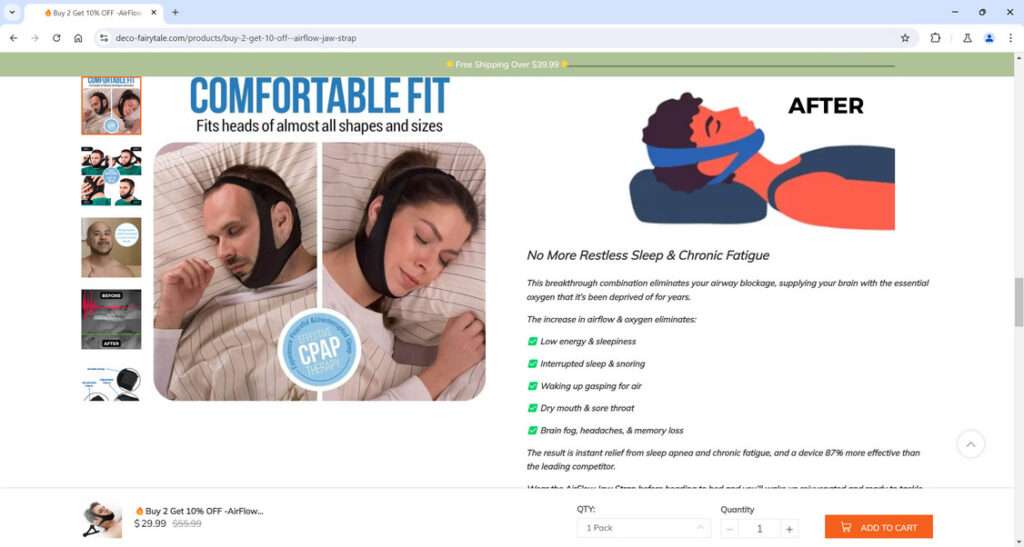Go to the browser home page
Image resolution: width=1024 pixels, height=547 pixels.
(x=78, y=38)
